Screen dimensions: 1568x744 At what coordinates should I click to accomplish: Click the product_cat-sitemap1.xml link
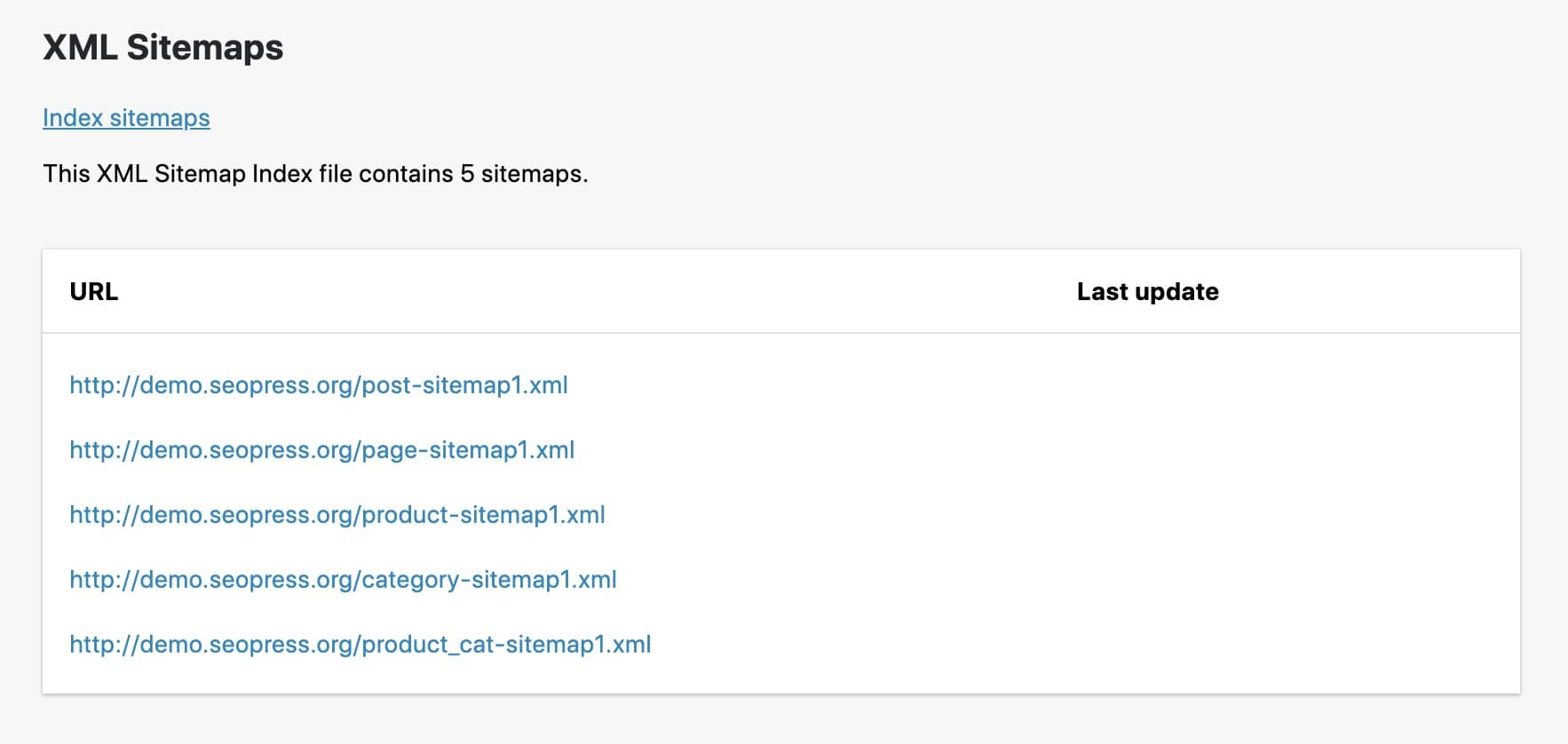[x=360, y=645]
